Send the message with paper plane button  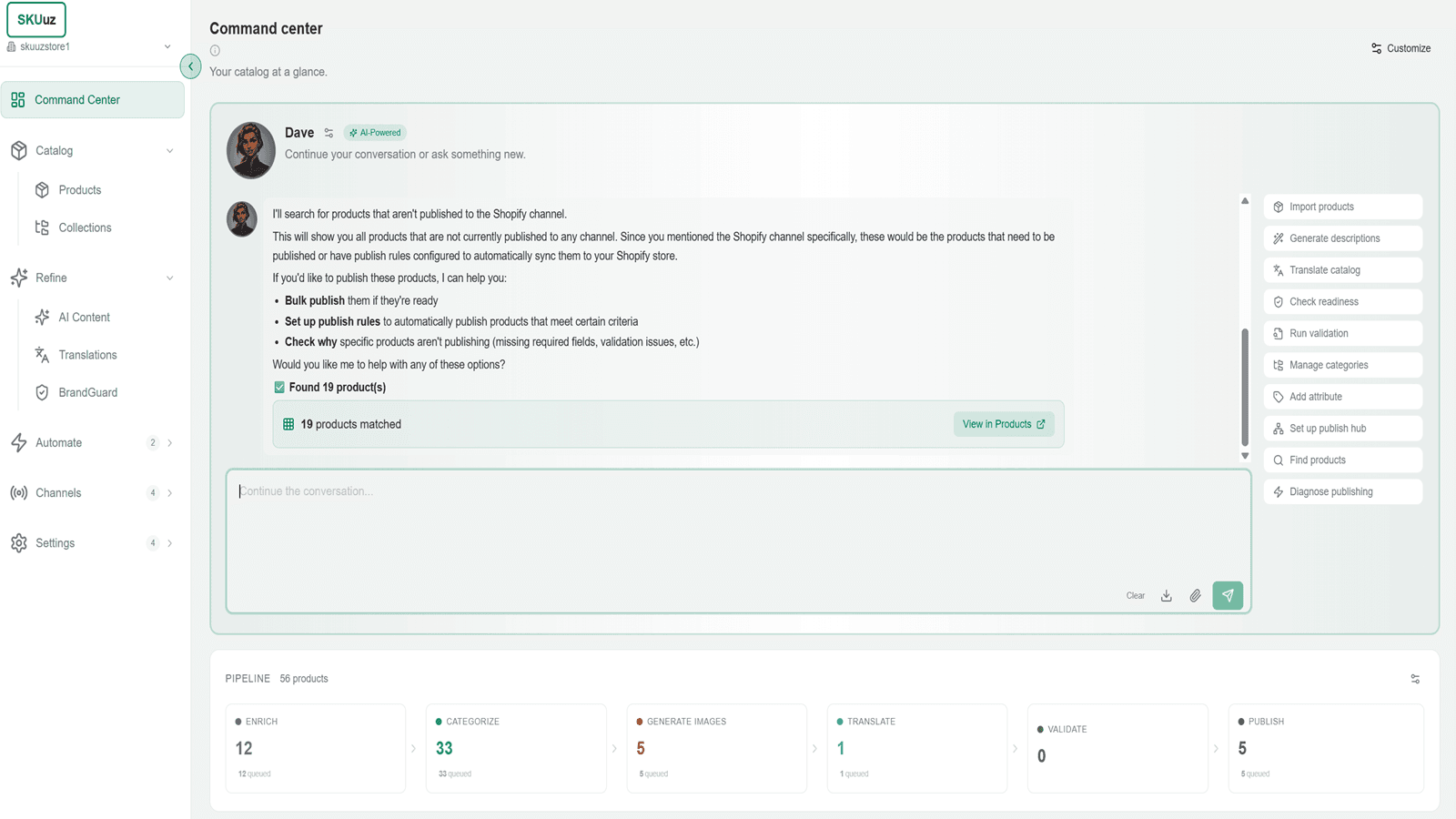click(x=1228, y=595)
